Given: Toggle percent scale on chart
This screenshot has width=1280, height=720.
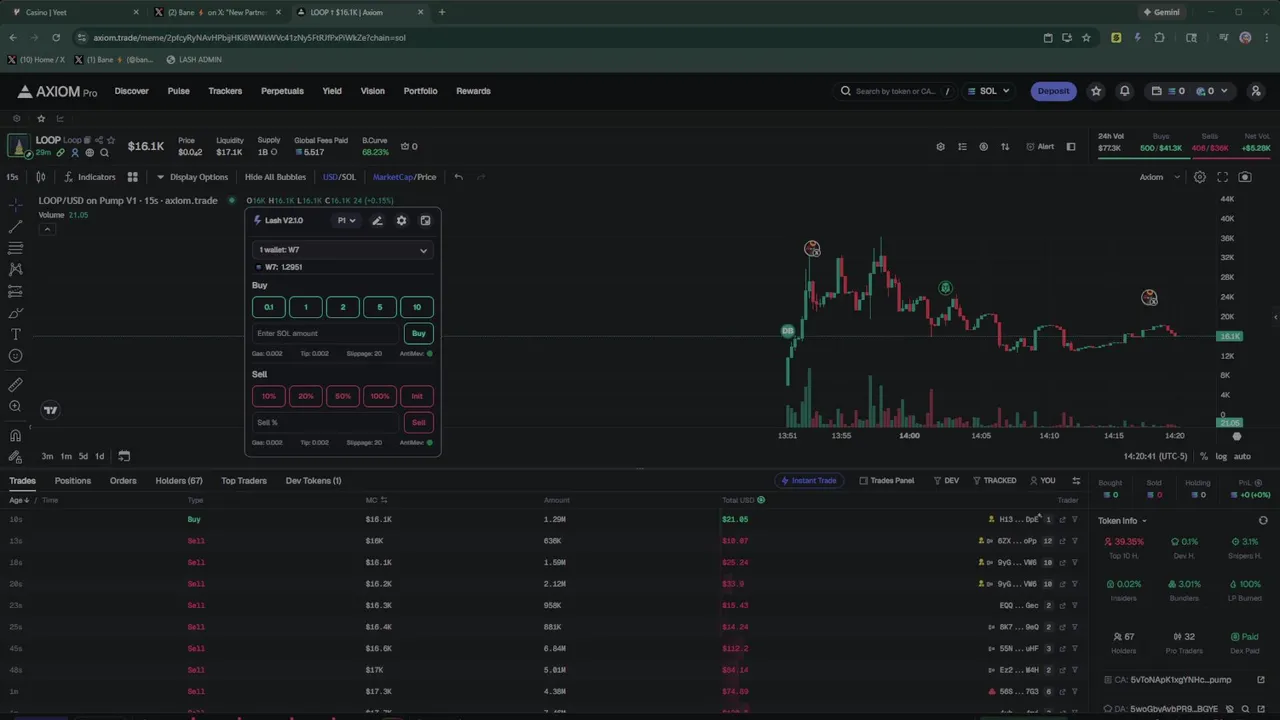Looking at the screenshot, I should (1205, 456).
